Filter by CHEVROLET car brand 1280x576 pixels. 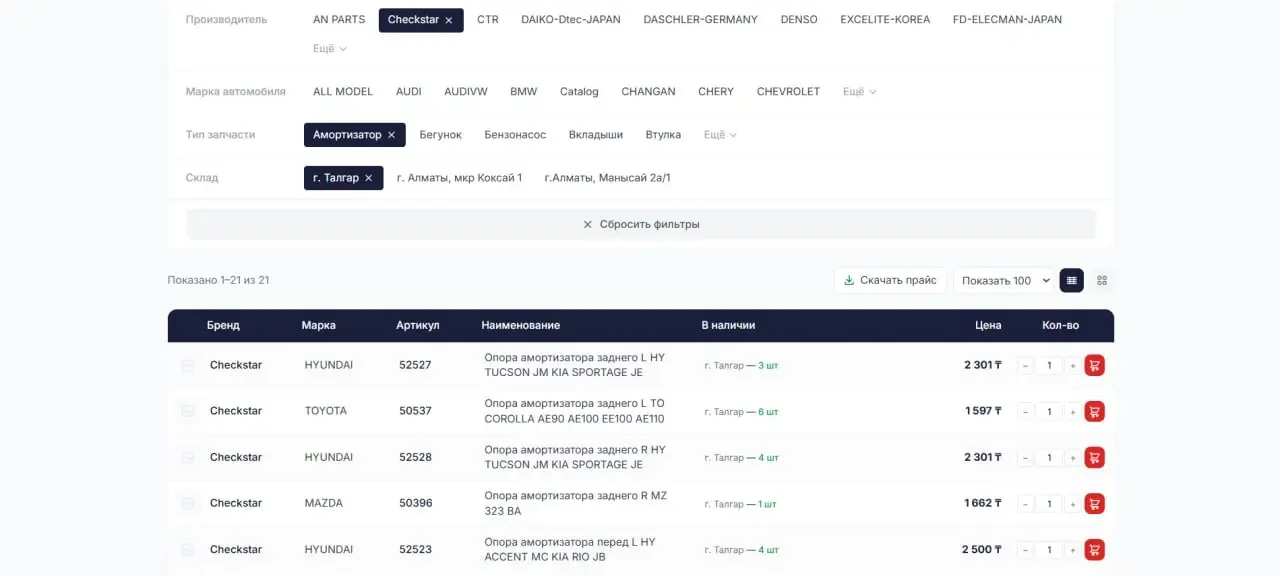pos(788,92)
